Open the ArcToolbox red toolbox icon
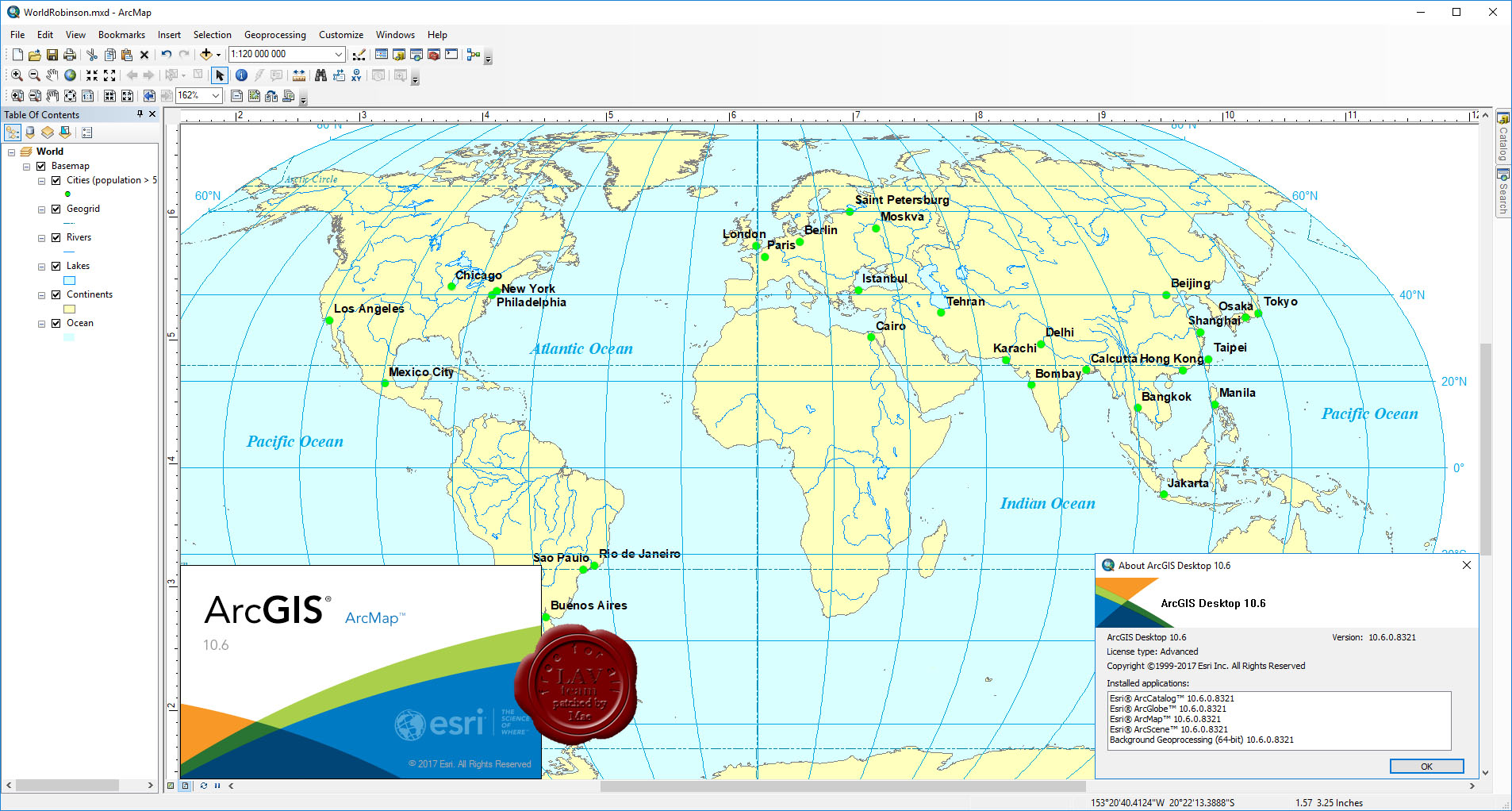1512x811 pixels. [x=434, y=55]
